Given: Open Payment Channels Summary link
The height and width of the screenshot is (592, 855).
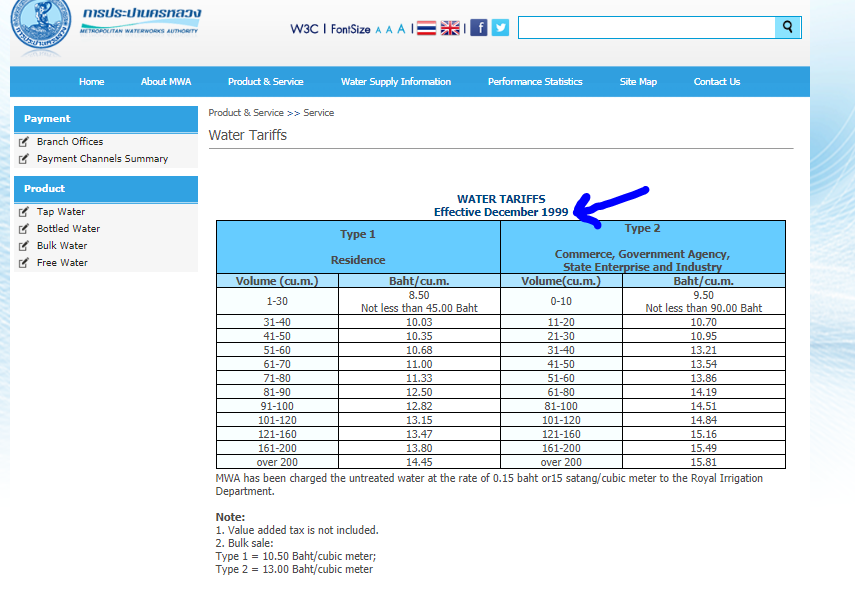Looking at the screenshot, I should pos(103,159).
